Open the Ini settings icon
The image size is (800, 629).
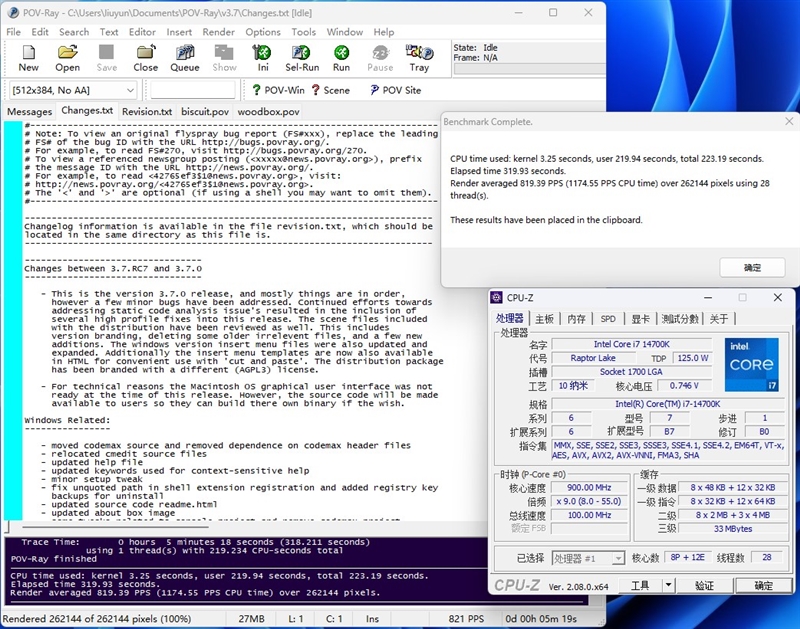tap(263, 58)
